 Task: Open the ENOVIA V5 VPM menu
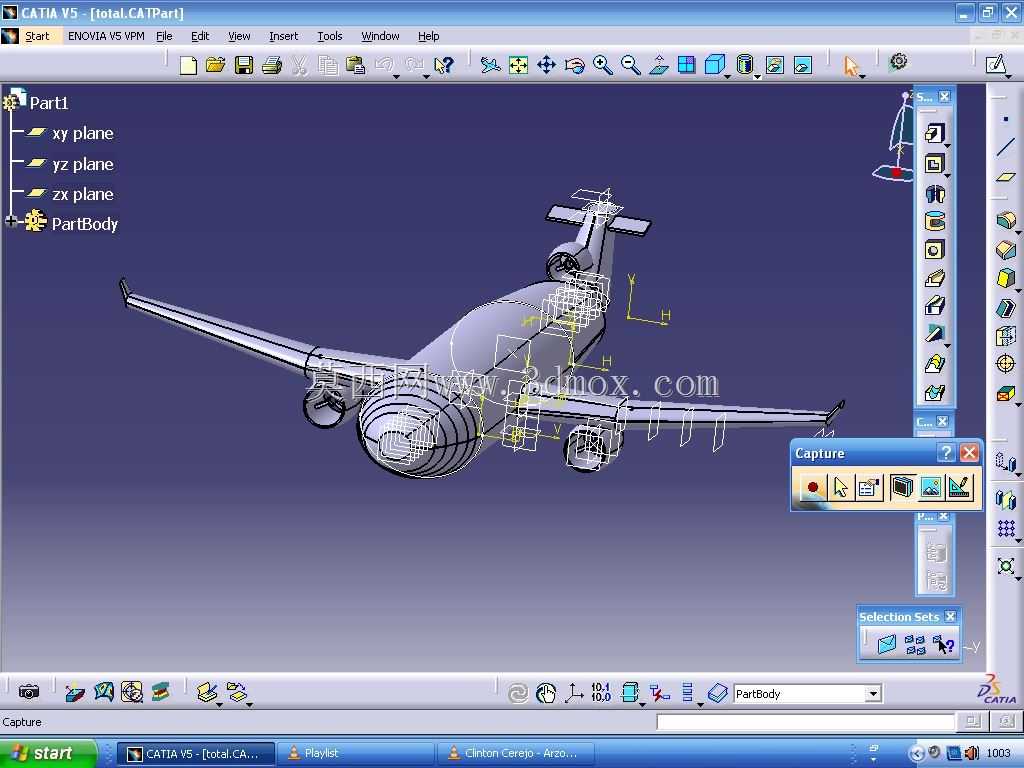[106, 36]
